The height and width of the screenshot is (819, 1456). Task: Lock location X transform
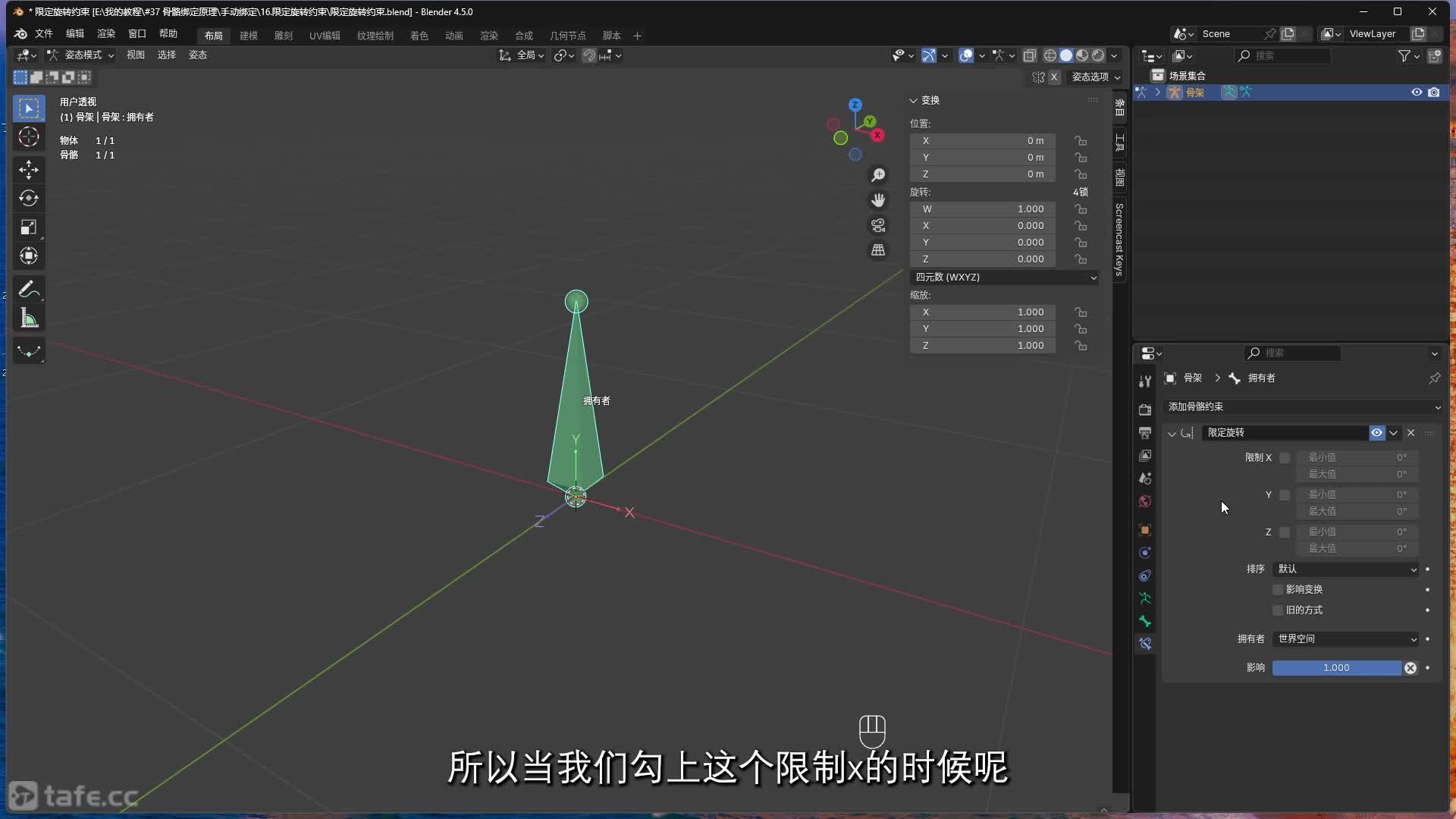(x=1081, y=141)
